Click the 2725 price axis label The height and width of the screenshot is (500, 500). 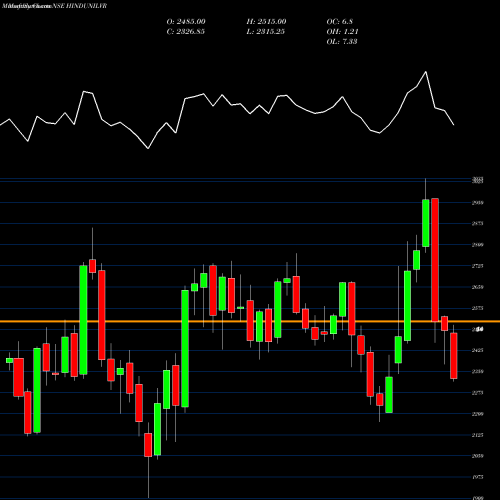[478, 266]
